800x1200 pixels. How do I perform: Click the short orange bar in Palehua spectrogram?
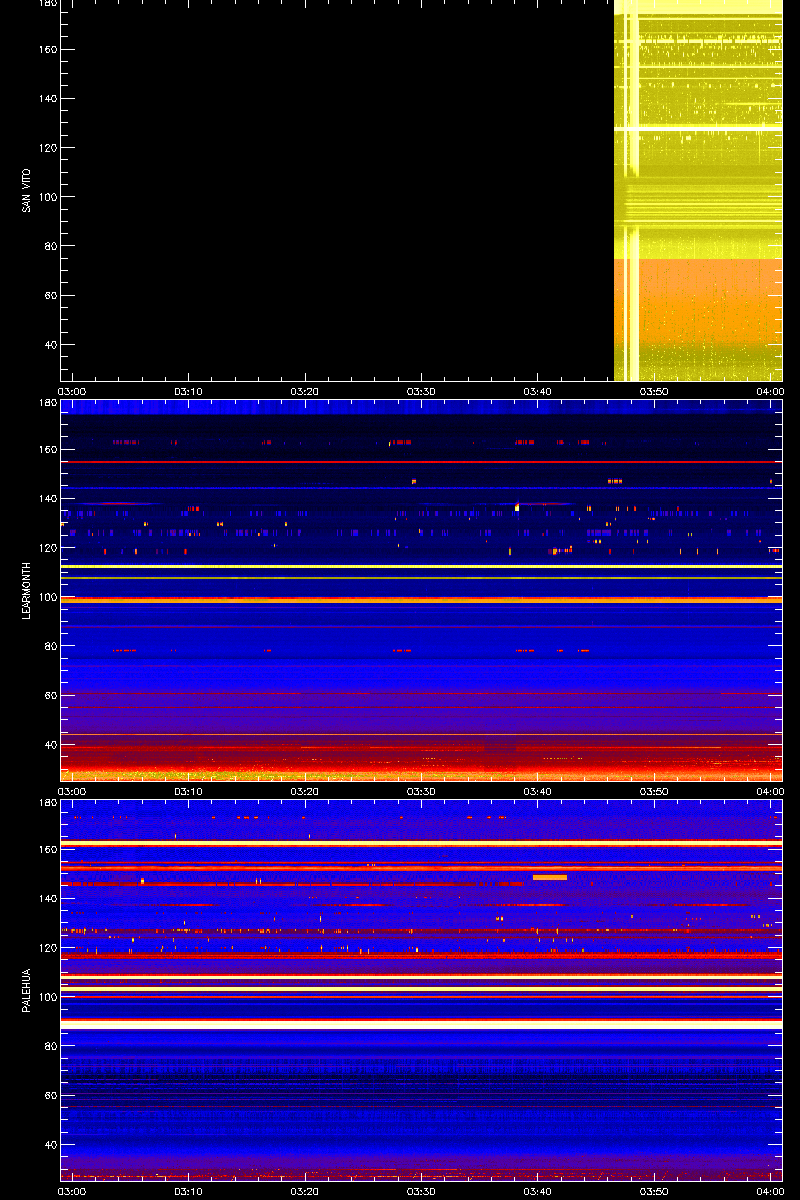pos(550,877)
